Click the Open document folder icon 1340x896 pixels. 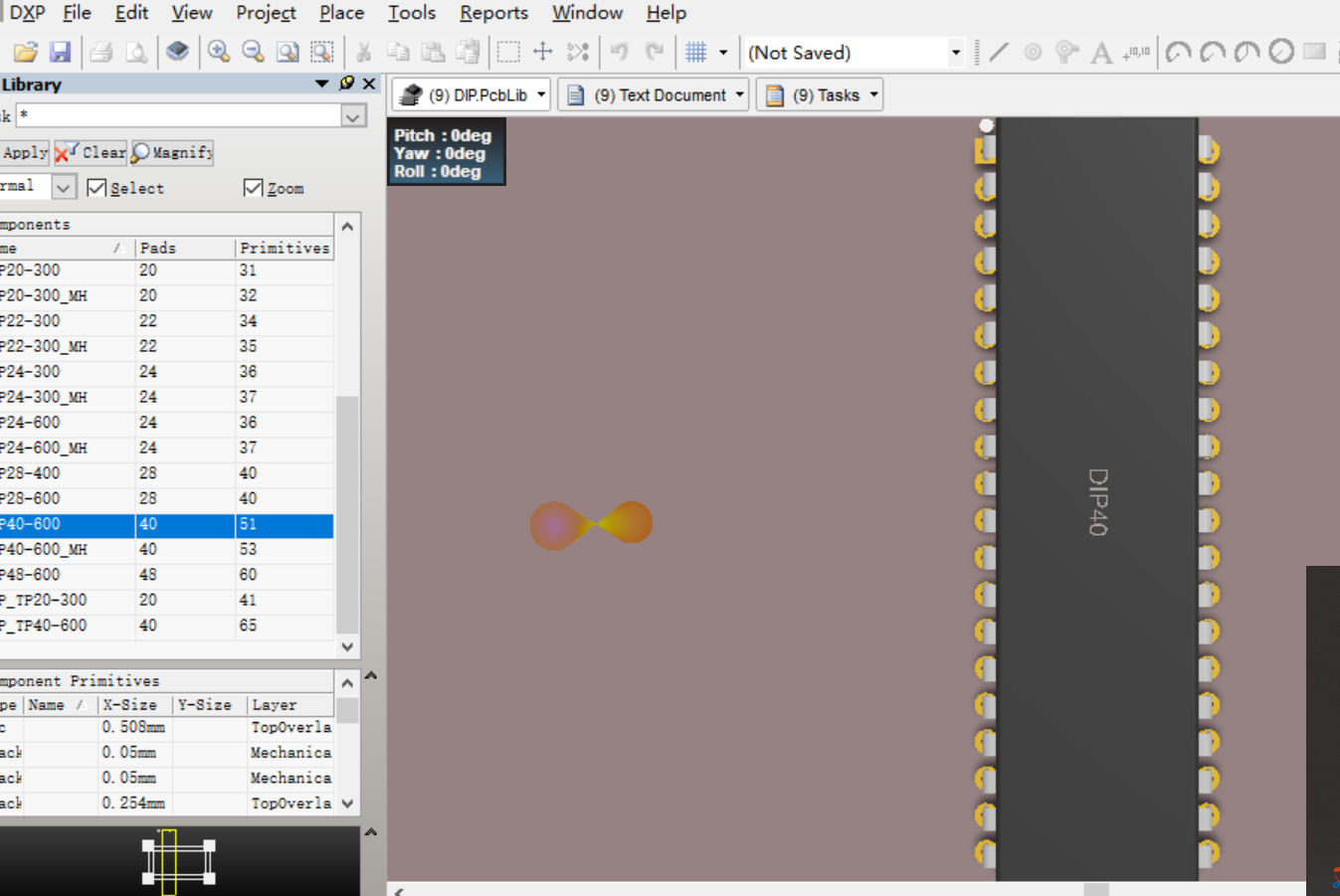click(26, 53)
